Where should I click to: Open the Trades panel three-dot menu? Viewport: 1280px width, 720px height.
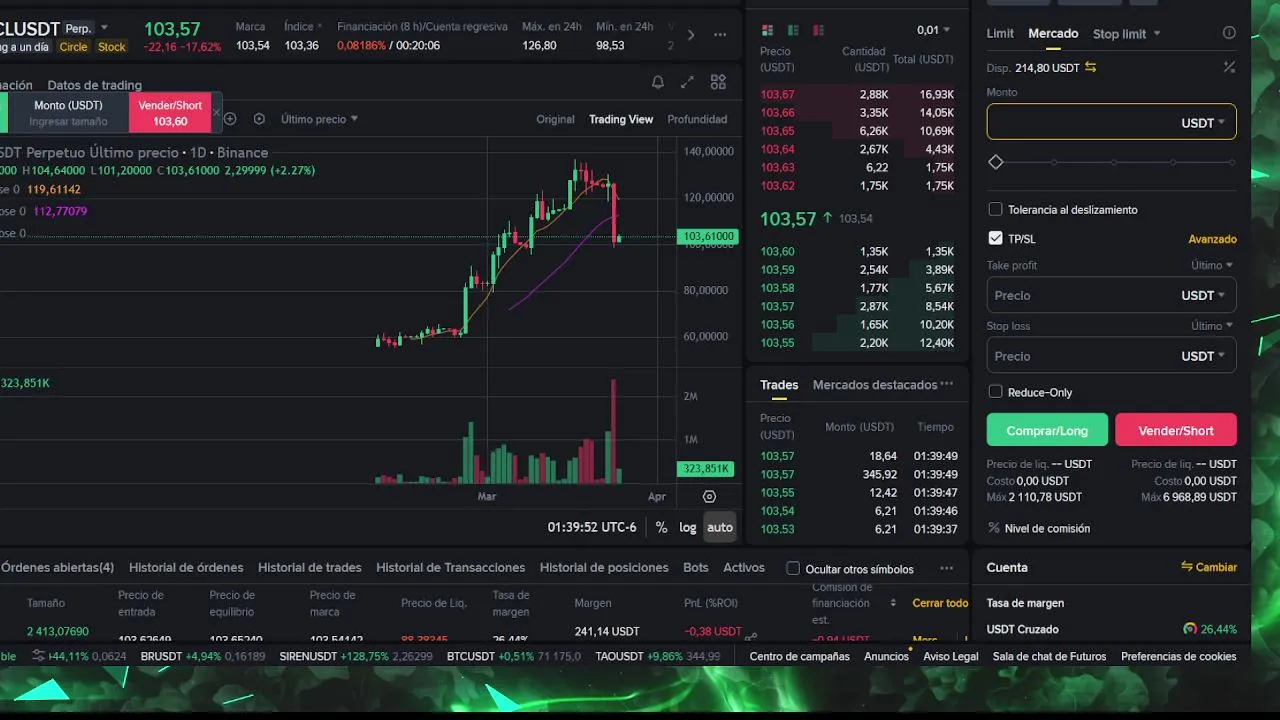pyautogui.click(x=947, y=384)
